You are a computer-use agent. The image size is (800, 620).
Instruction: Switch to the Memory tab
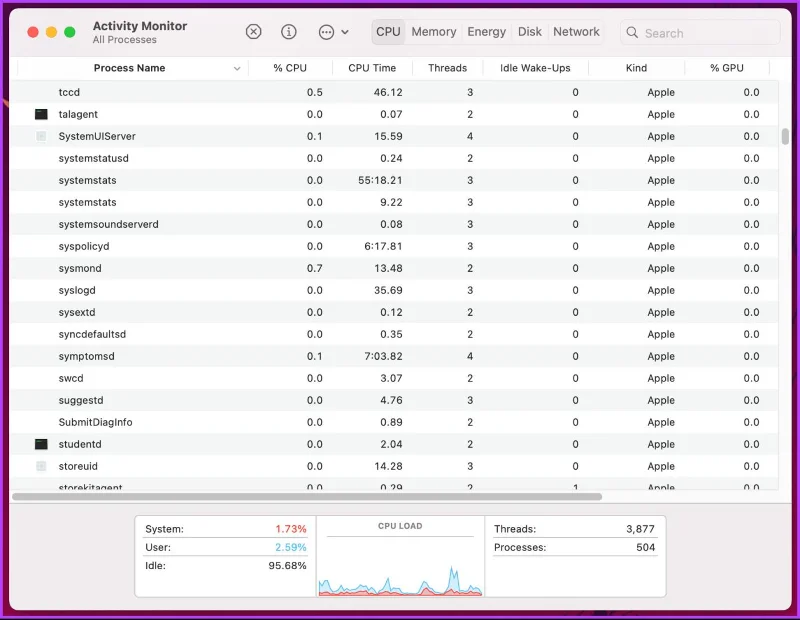(434, 32)
